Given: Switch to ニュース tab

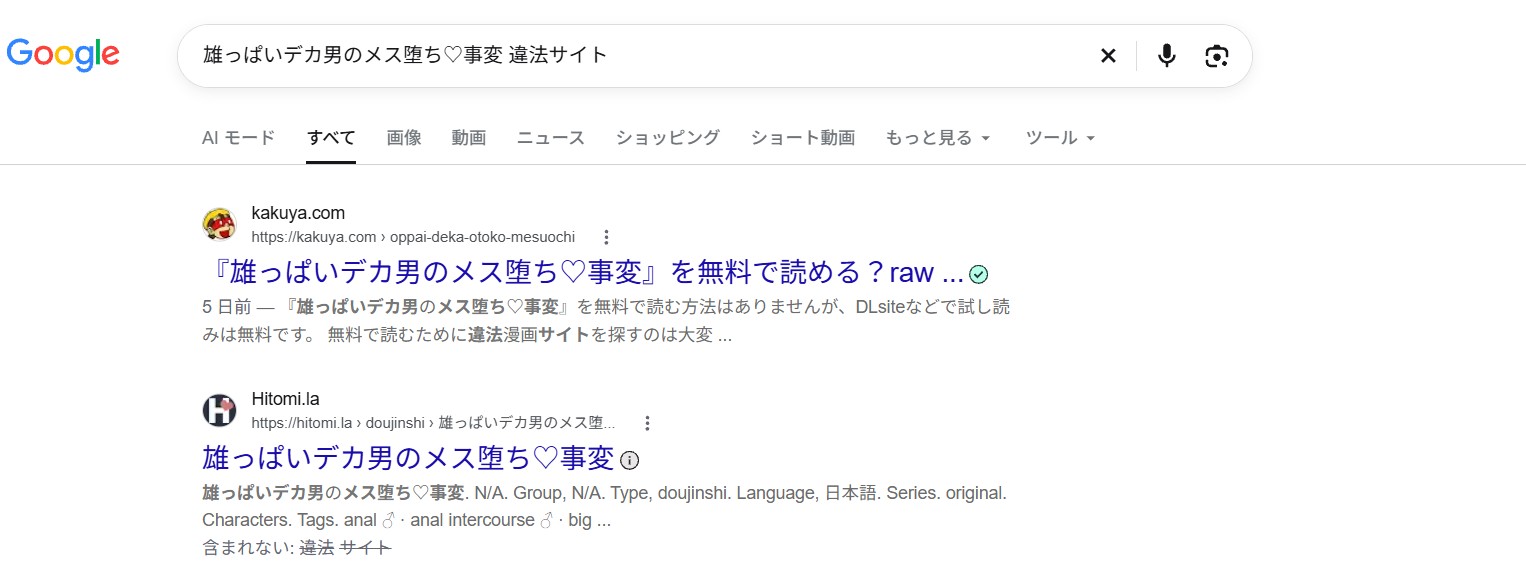Looking at the screenshot, I should (x=550, y=138).
